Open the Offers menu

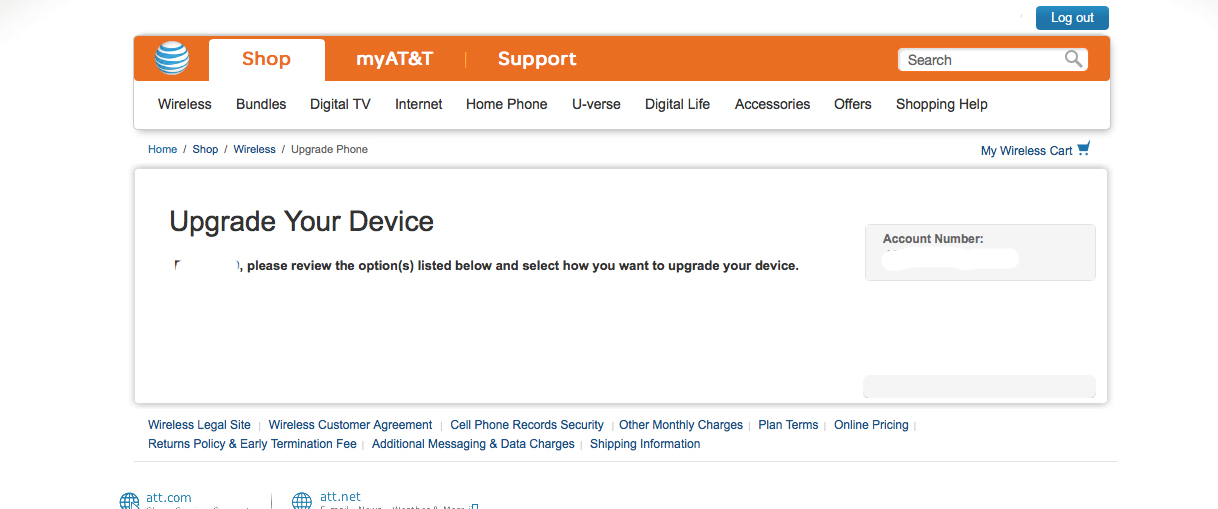pos(853,104)
